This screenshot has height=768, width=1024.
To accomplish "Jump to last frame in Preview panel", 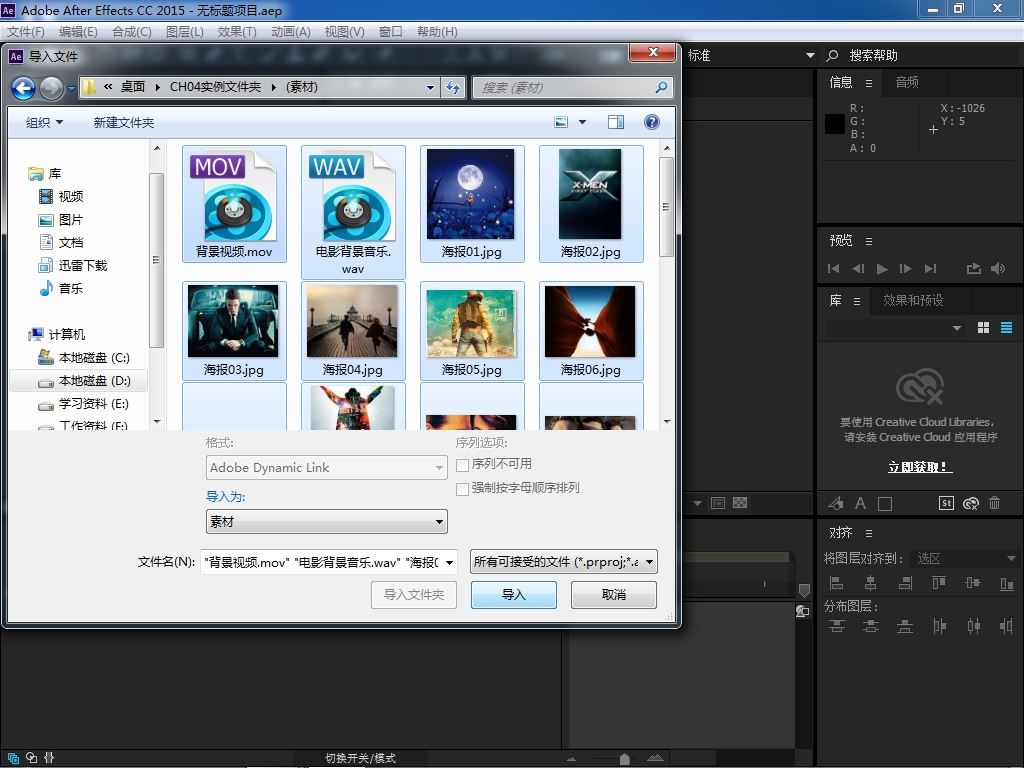I will tap(930, 268).
